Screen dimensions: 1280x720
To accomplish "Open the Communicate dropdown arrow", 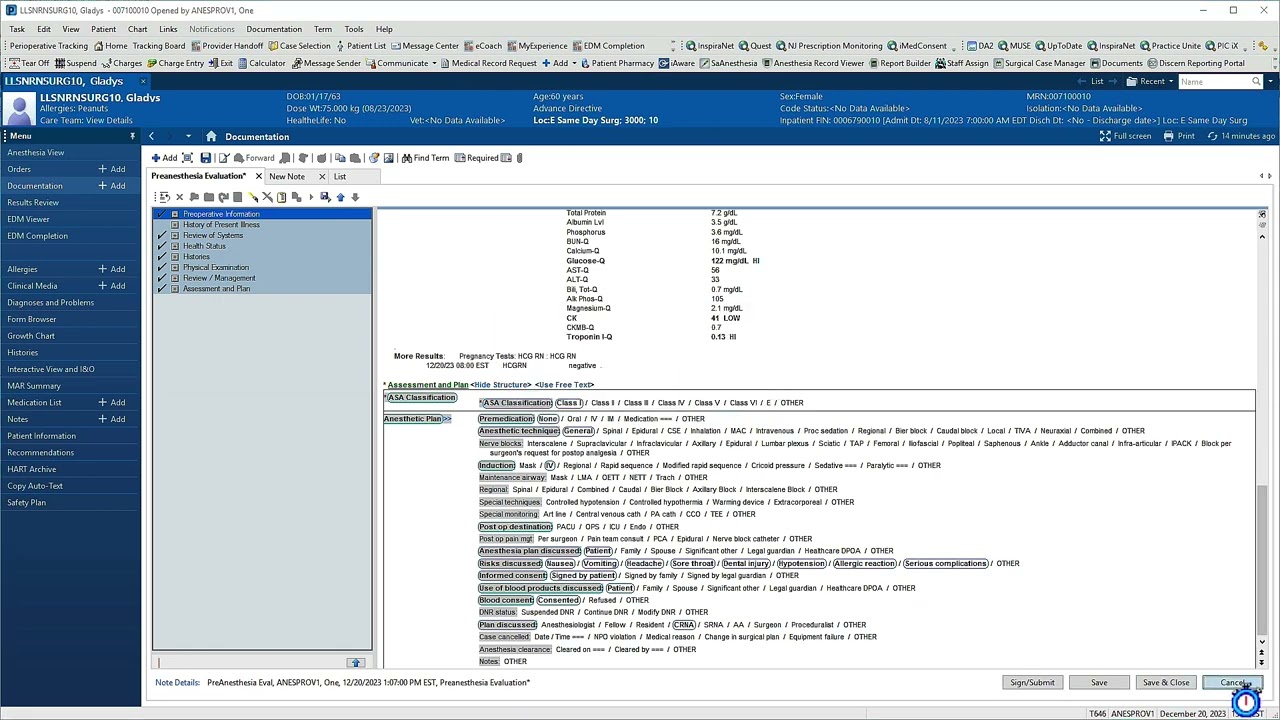I will [434, 63].
